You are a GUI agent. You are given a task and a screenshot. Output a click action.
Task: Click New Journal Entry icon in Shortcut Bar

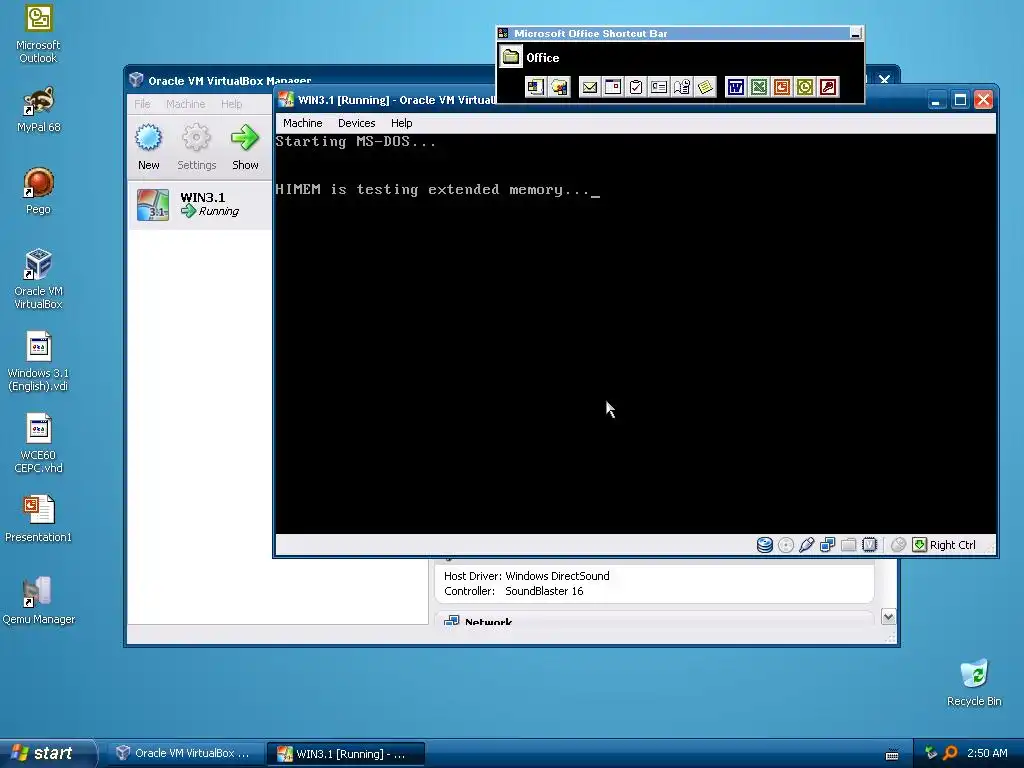682,87
